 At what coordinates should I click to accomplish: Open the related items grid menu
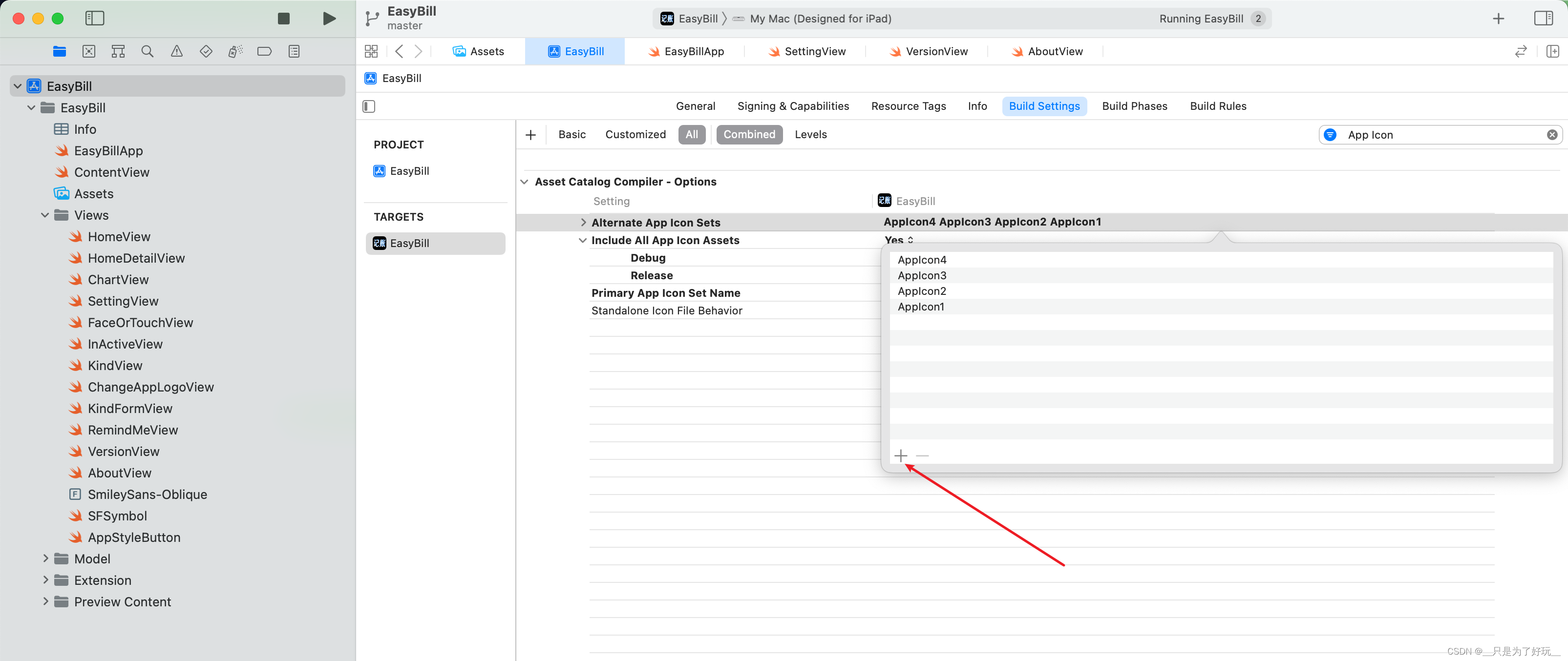tap(371, 51)
